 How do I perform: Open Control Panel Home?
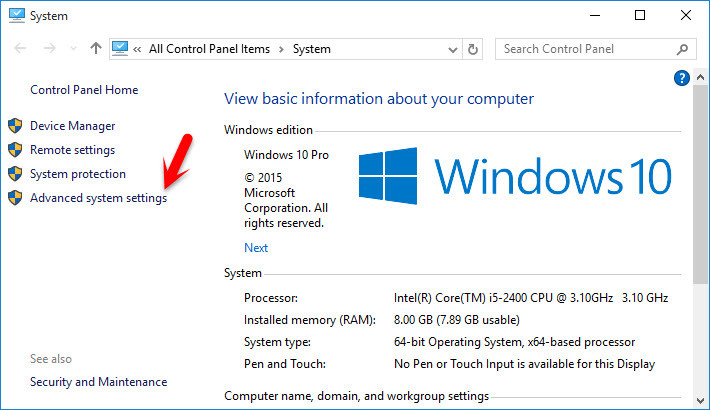click(84, 90)
